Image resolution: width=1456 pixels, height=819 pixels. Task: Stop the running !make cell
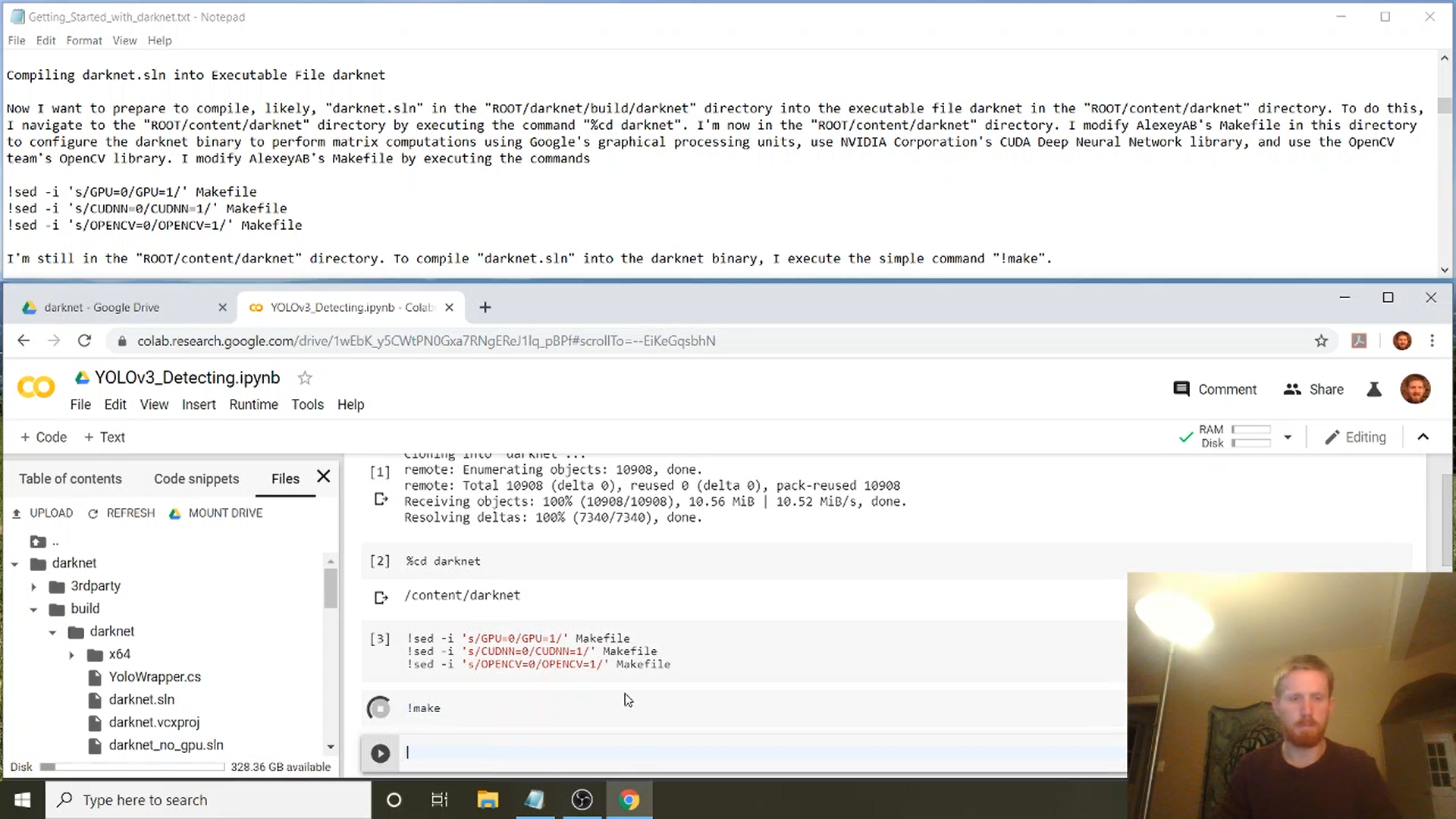pos(379,708)
